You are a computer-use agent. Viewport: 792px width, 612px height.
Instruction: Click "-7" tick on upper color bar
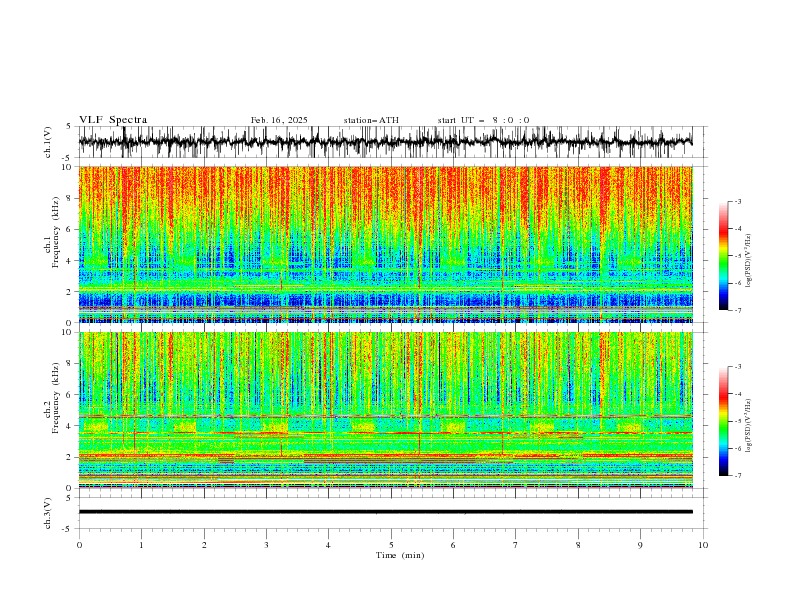[x=738, y=310]
